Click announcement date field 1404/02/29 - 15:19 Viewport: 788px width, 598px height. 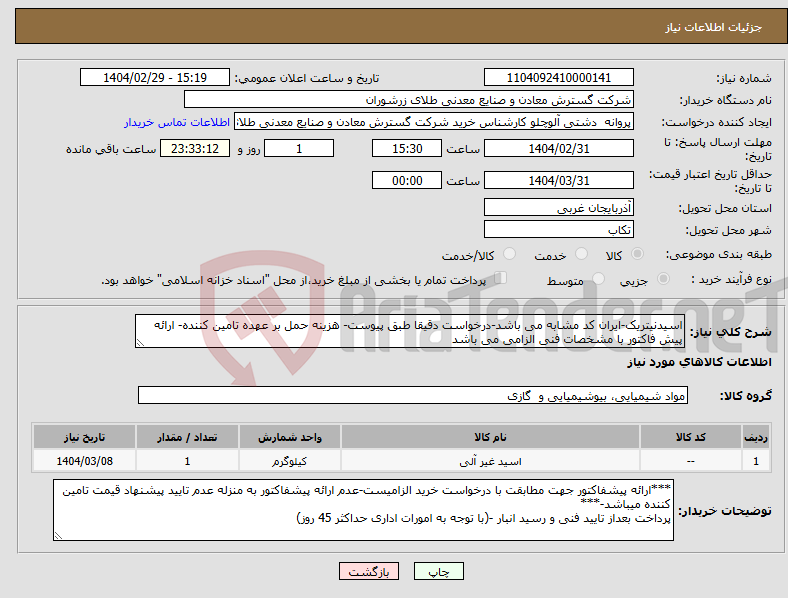point(155,77)
